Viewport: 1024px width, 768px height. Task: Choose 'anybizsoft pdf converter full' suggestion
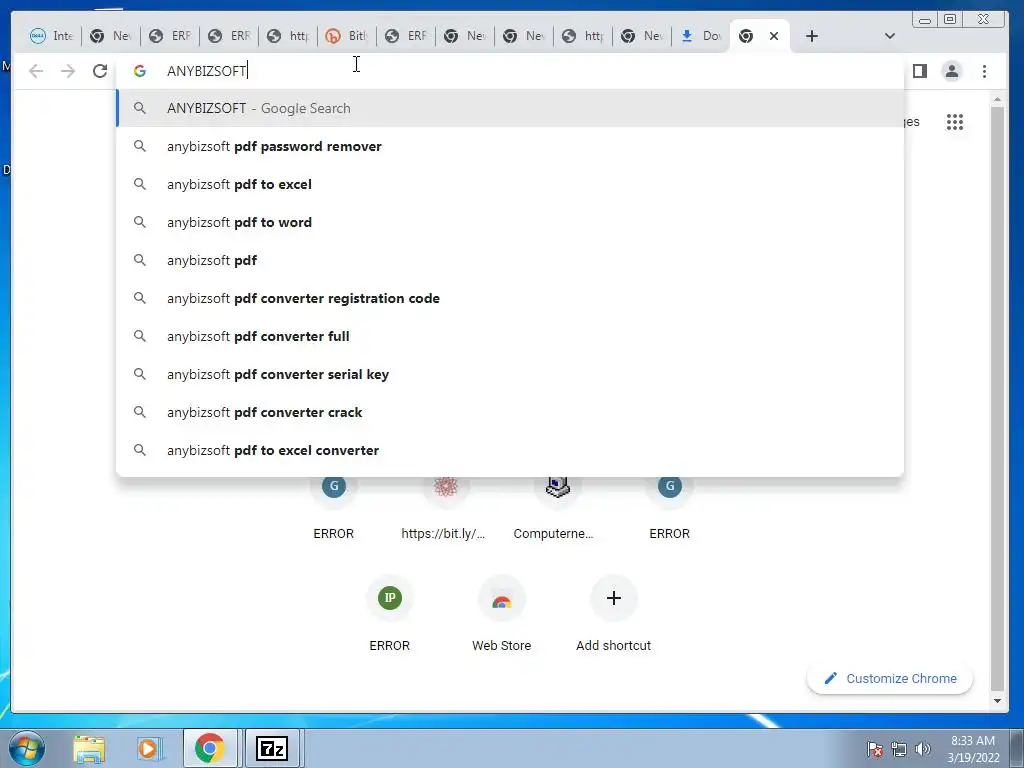(x=510, y=336)
